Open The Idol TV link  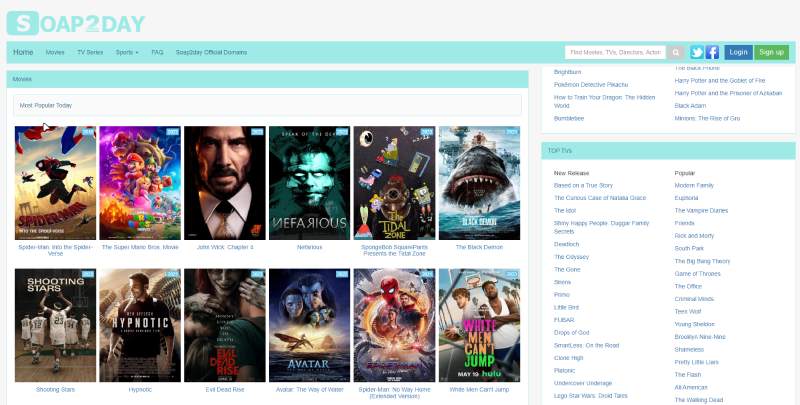coord(564,211)
